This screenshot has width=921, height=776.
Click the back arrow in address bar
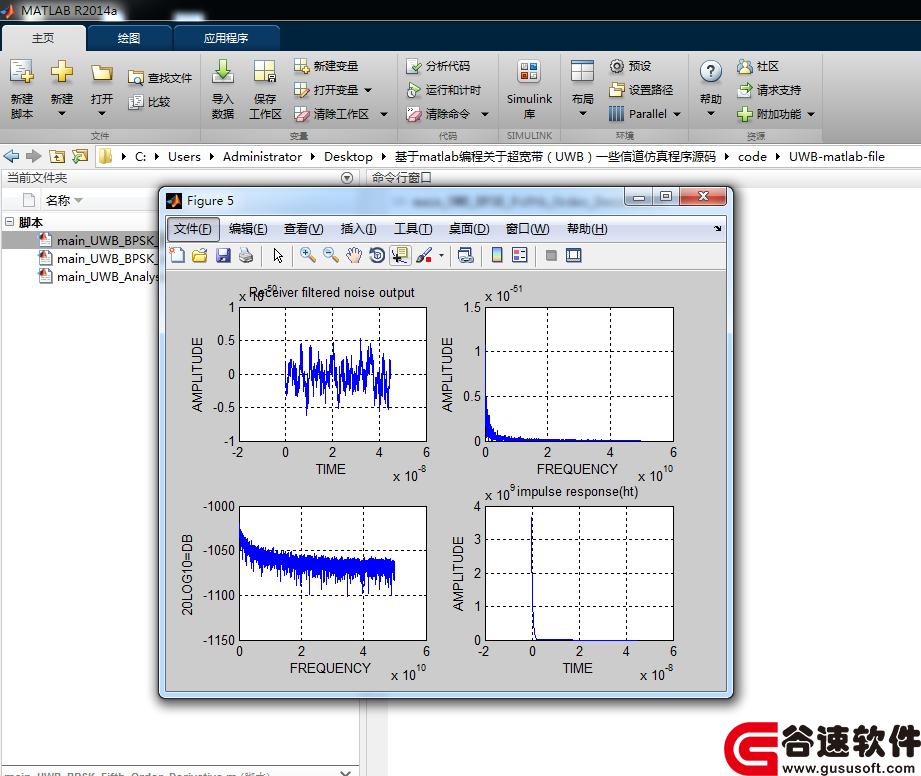click(x=11, y=156)
